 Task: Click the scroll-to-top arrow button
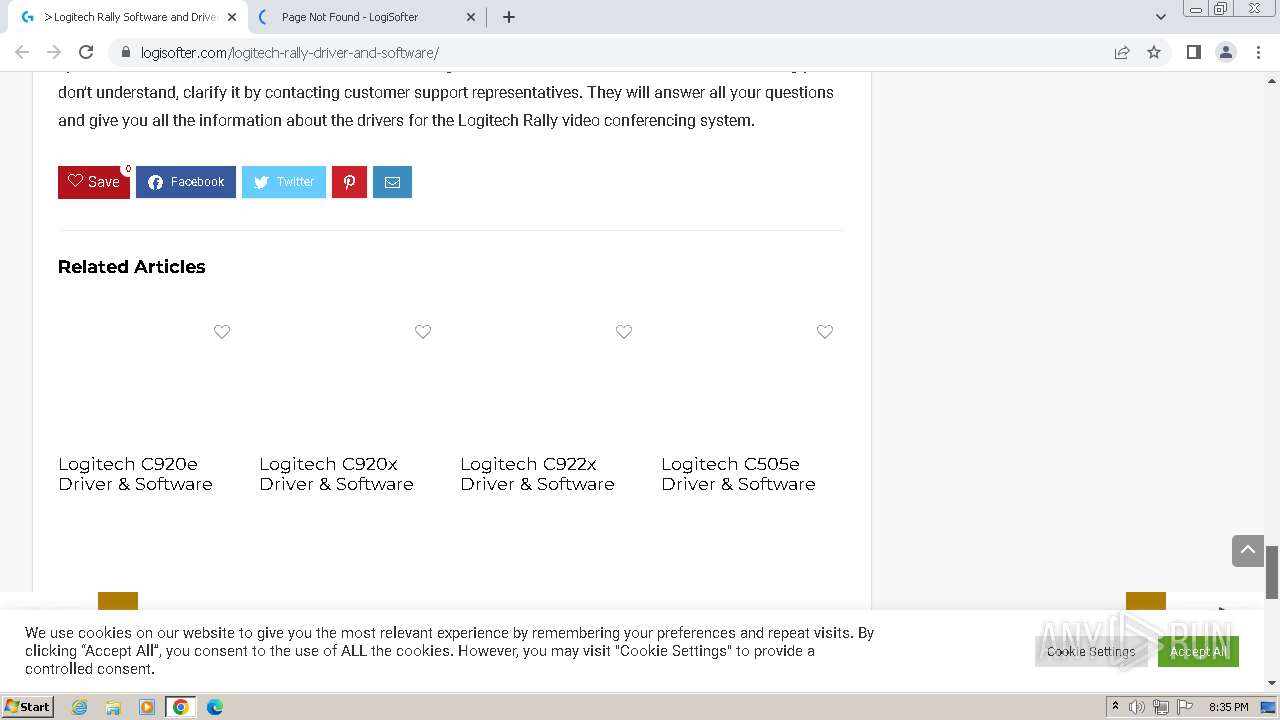point(1248,551)
